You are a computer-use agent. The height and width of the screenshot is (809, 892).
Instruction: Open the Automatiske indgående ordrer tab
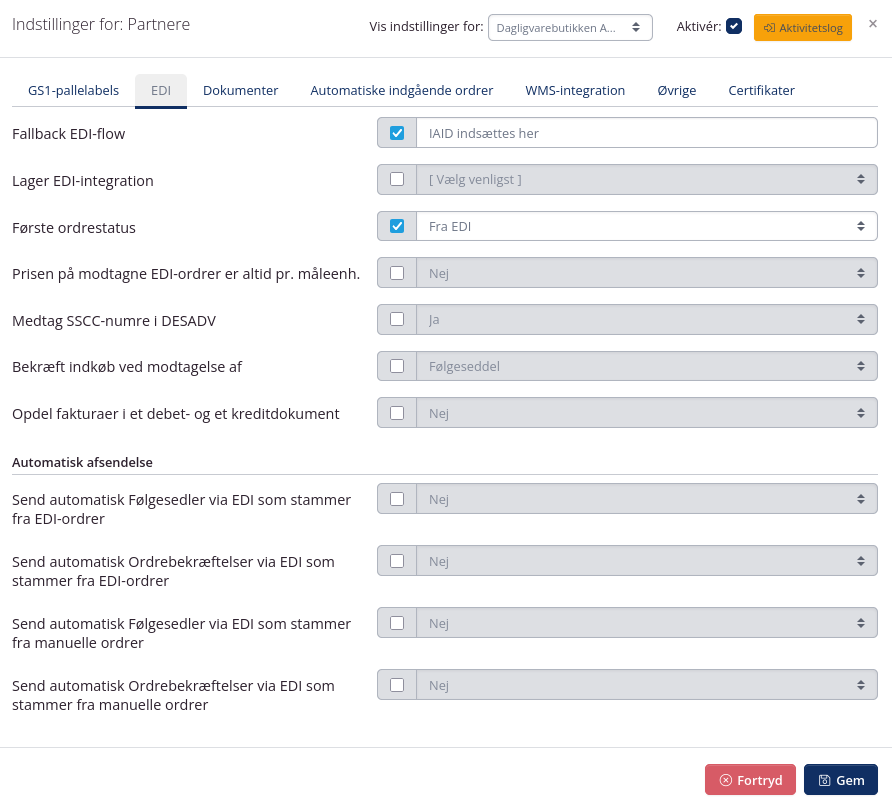(x=401, y=90)
